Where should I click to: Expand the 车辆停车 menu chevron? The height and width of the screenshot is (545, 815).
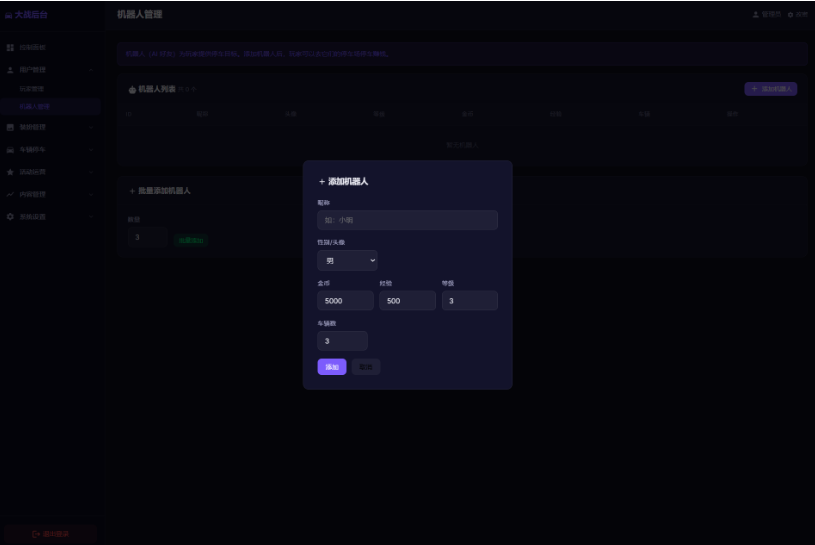tap(91, 150)
